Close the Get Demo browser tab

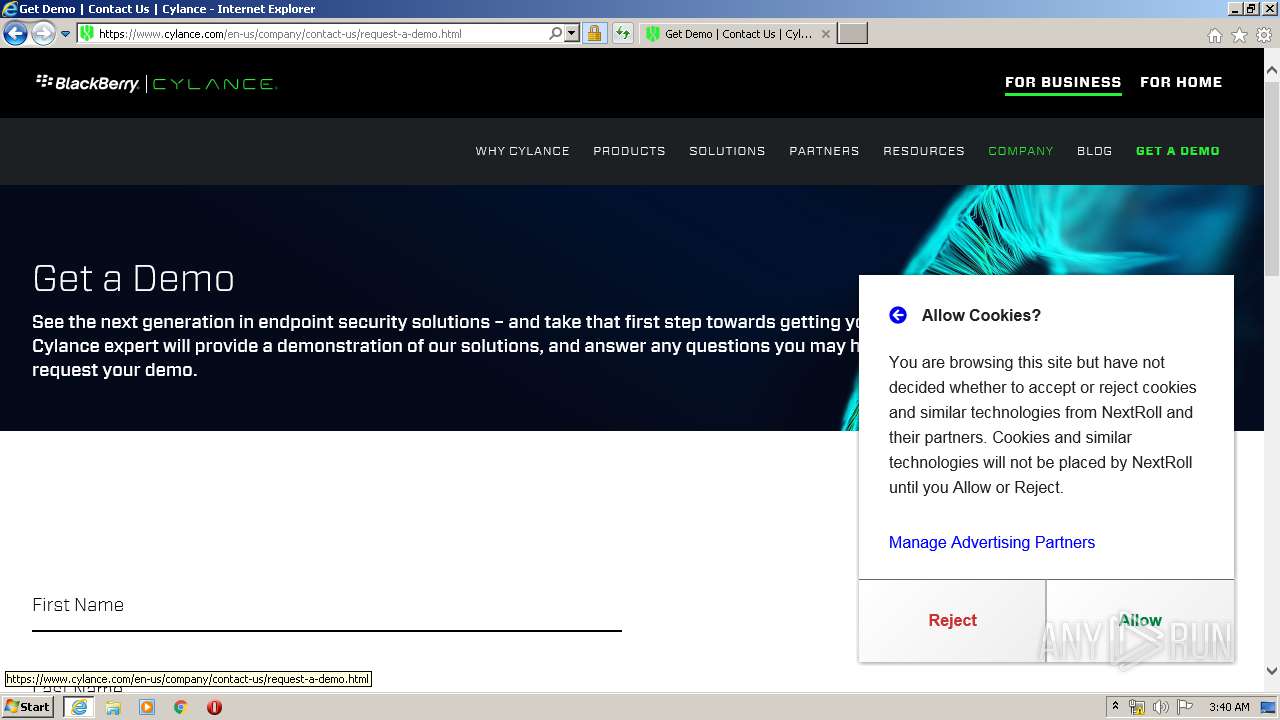[825, 33]
